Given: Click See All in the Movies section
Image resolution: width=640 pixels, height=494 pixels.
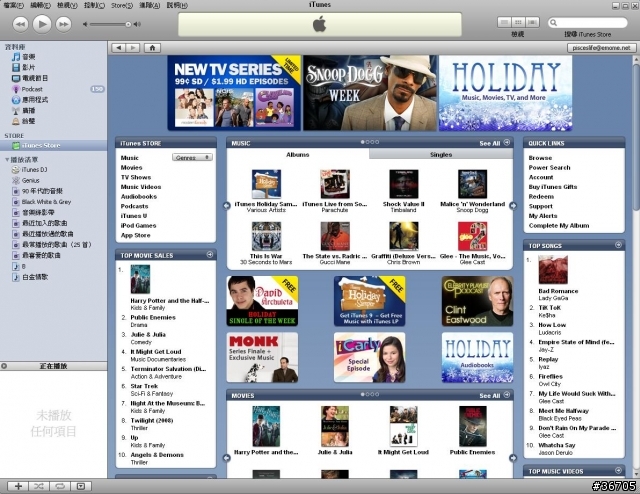Looking at the screenshot, I should [490, 396].
